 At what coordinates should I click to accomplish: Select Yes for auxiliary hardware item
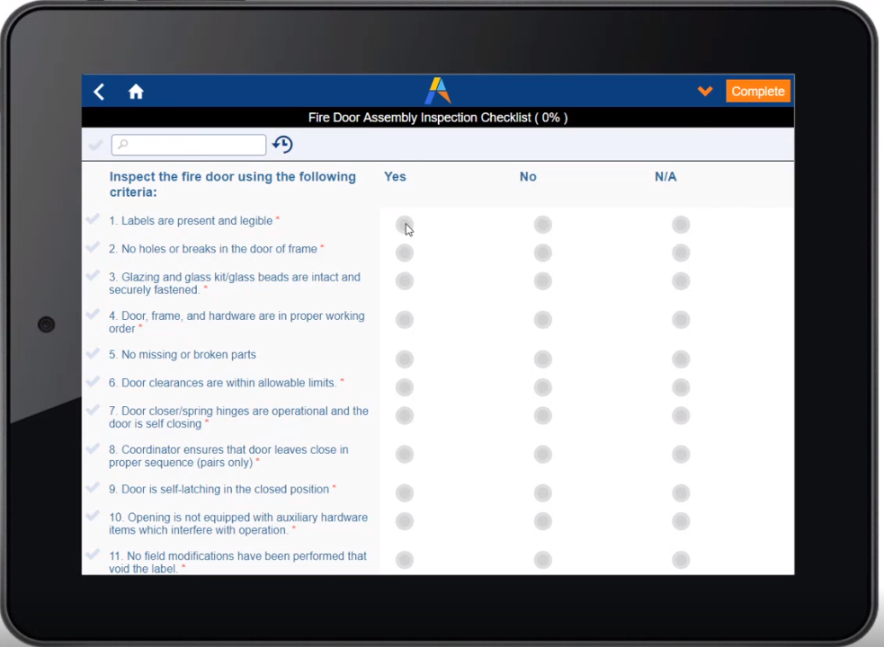(405, 522)
